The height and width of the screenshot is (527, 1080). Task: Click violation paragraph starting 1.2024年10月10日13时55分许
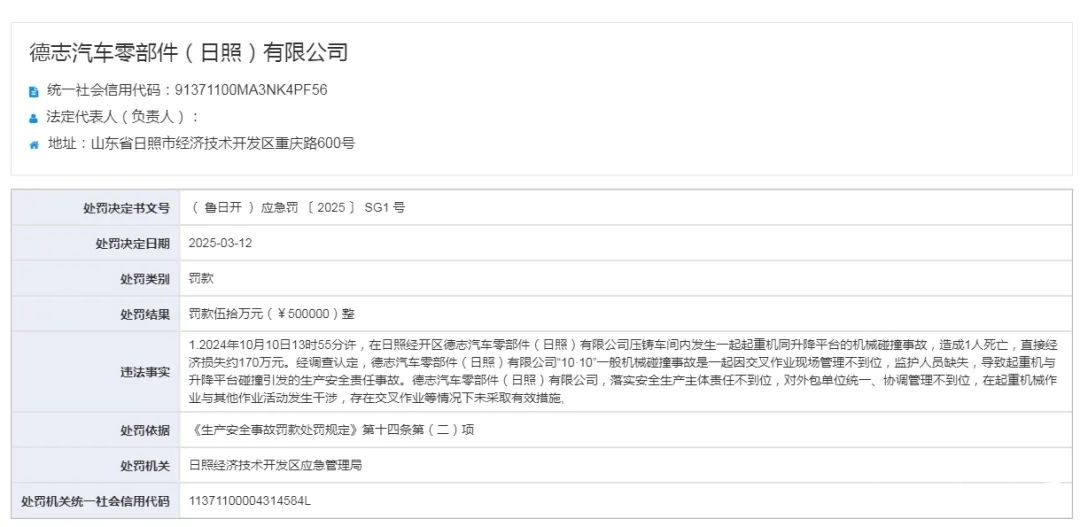623,371
